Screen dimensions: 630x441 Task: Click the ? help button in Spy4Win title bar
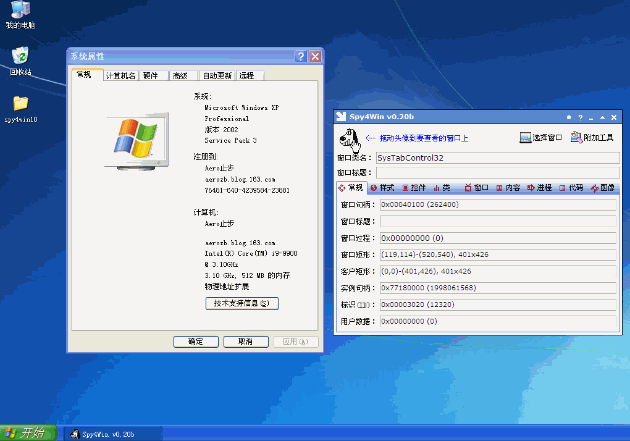click(580, 117)
